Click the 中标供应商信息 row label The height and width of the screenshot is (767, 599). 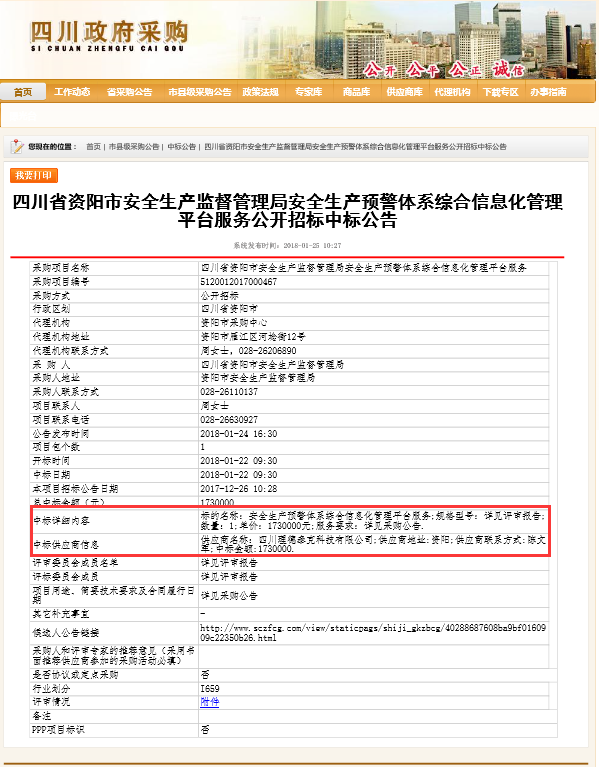coord(66,544)
